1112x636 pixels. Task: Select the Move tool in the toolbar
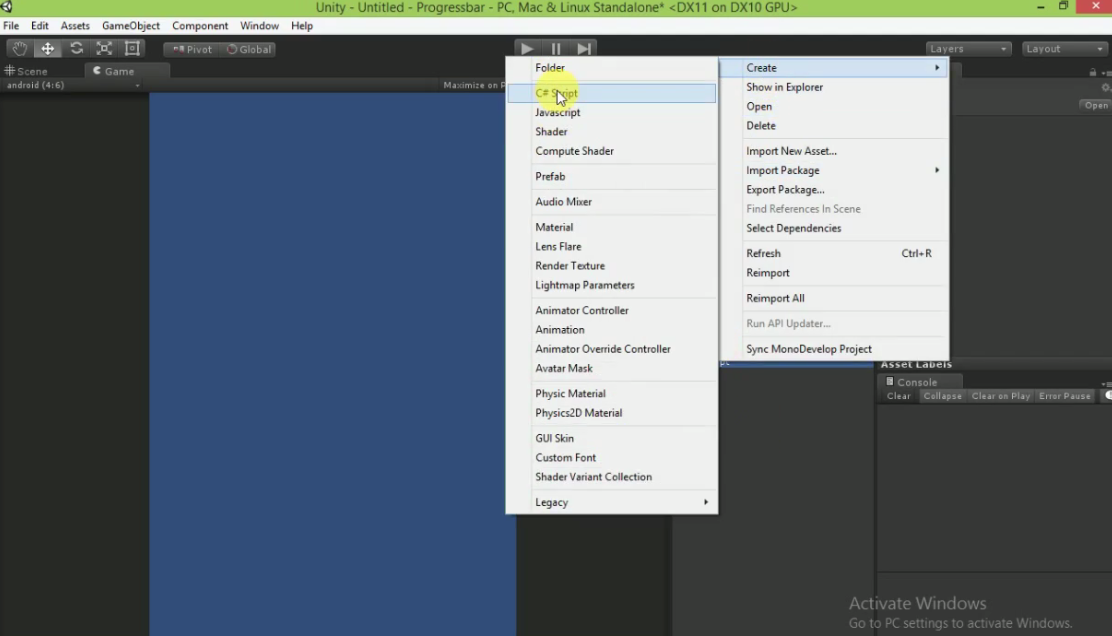[46, 48]
